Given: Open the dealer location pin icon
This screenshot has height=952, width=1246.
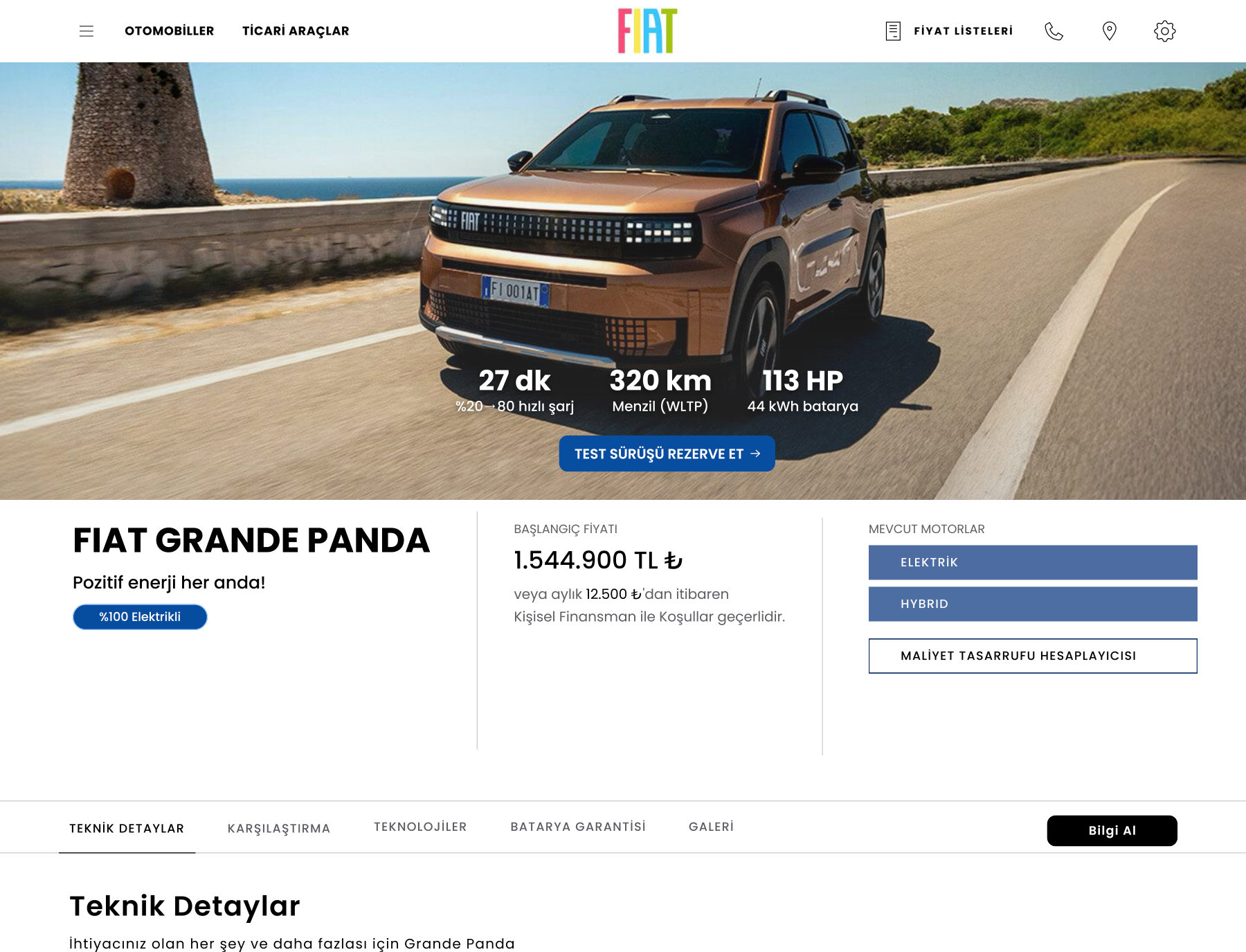Looking at the screenshot, I should click(x=1110, y=31).
